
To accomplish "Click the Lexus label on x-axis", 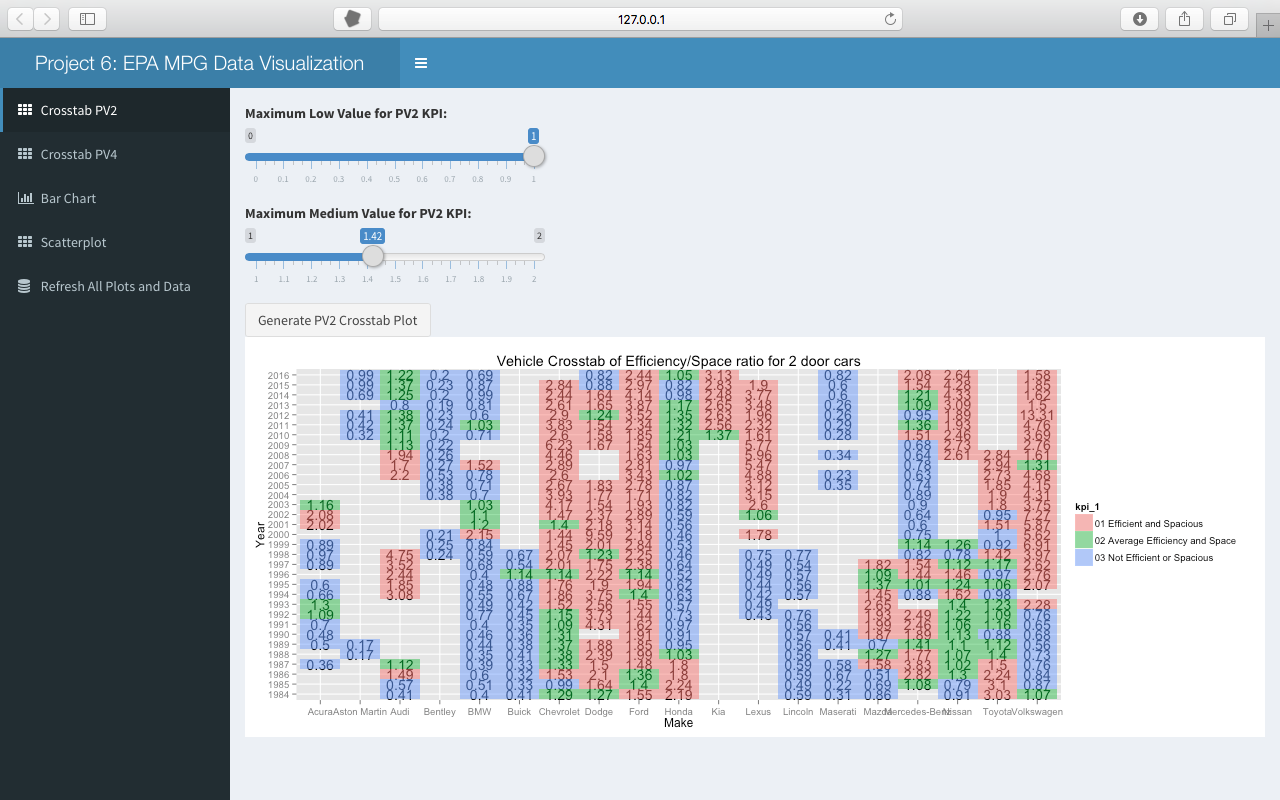I will [758, 712].
